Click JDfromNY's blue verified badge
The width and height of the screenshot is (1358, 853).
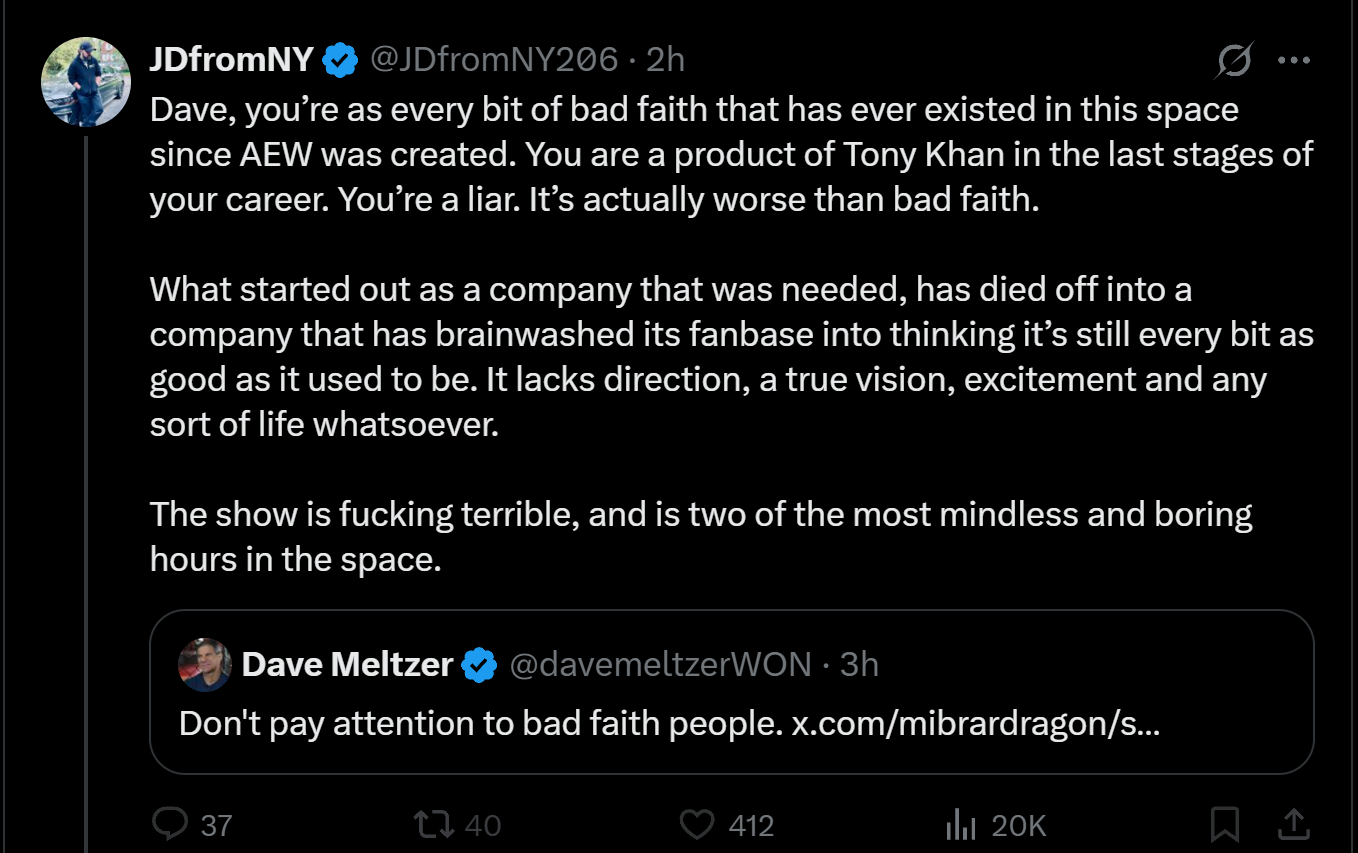341,61
